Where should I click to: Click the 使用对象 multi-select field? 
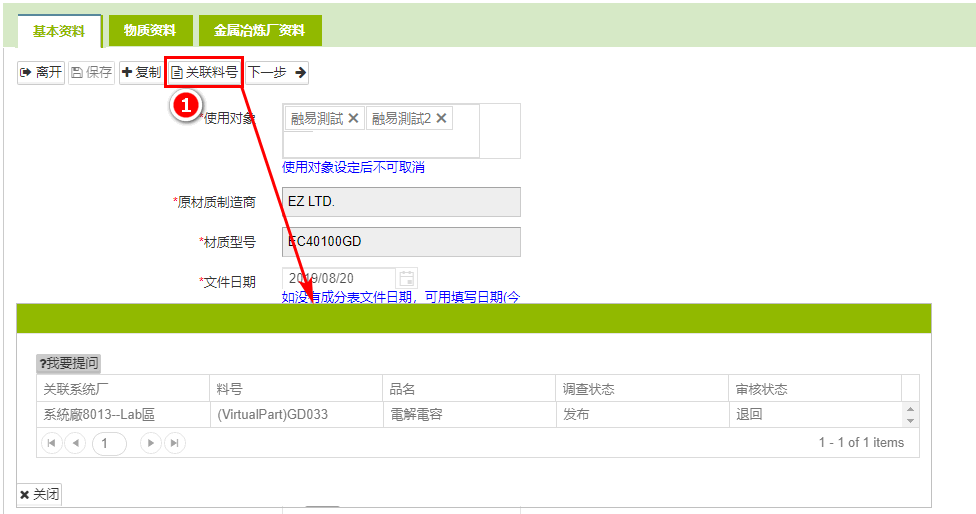click(x=401, y=131)
